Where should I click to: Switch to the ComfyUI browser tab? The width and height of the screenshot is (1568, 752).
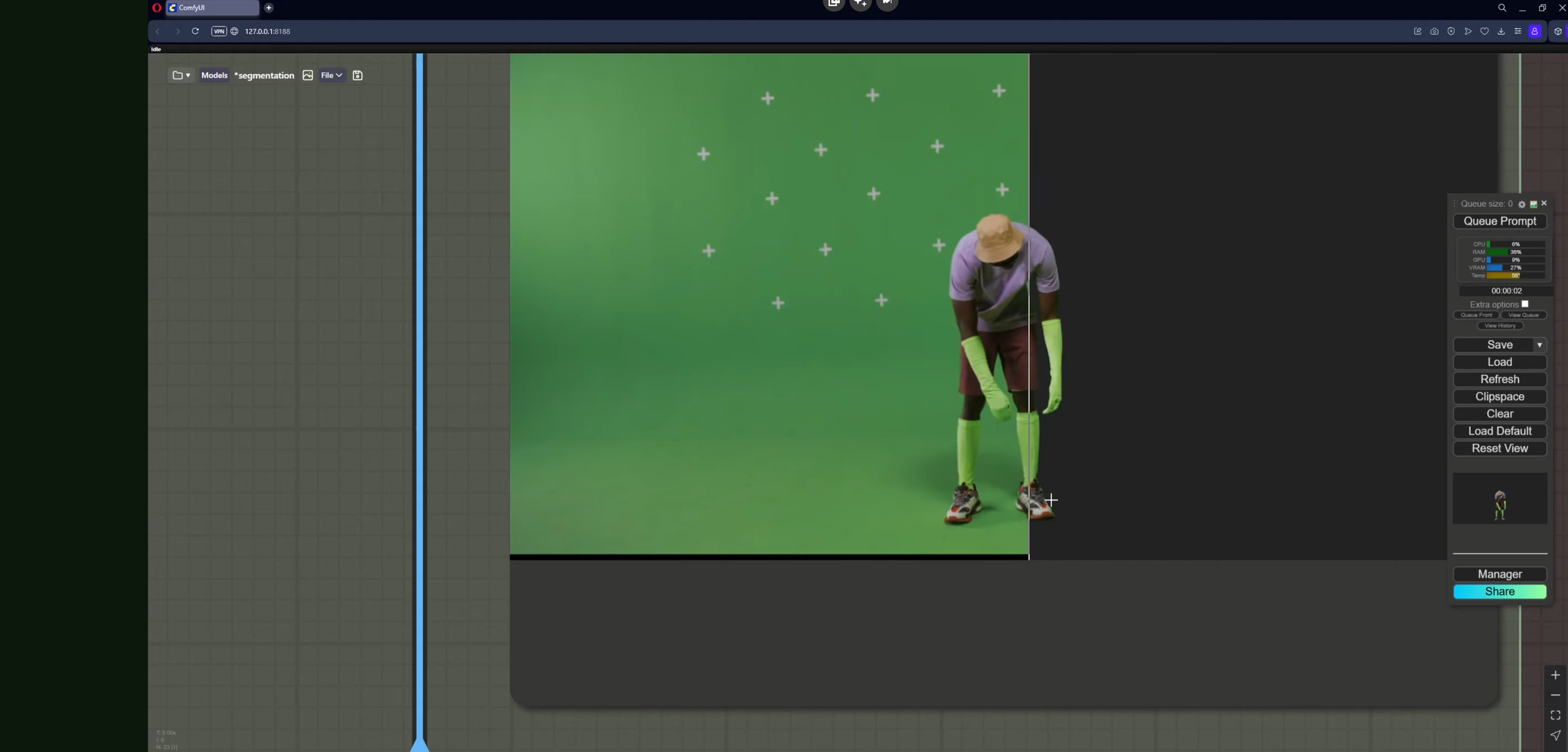[212, 8]
